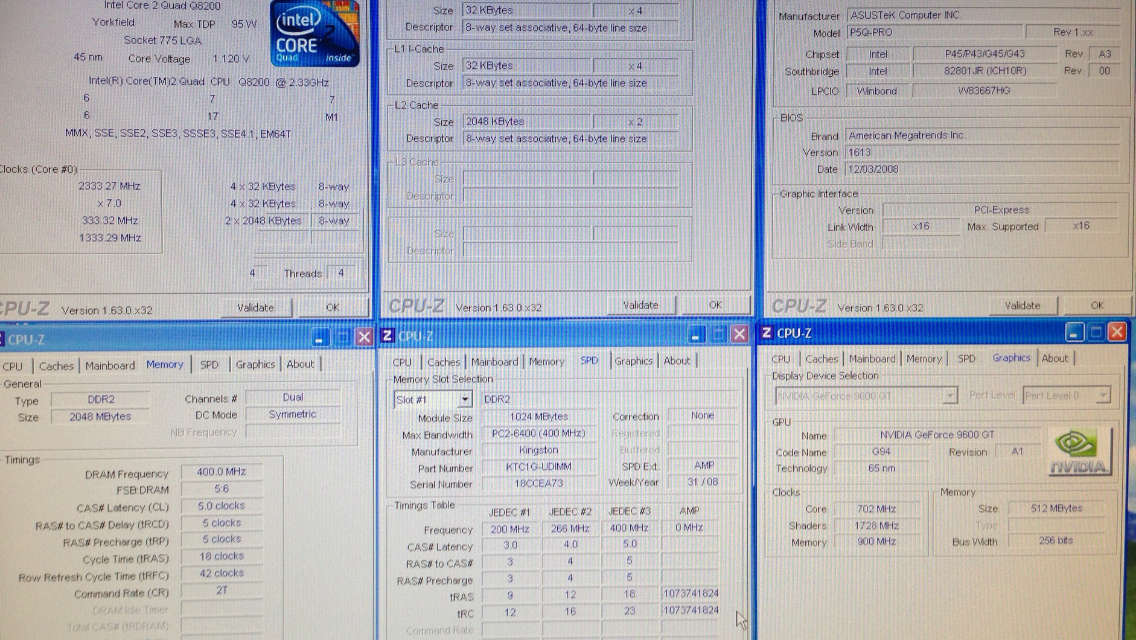Screen dimensions: 1136x640
Task: Open Mainboard tab in the Memory-tab window
Action: coord(110,365)
